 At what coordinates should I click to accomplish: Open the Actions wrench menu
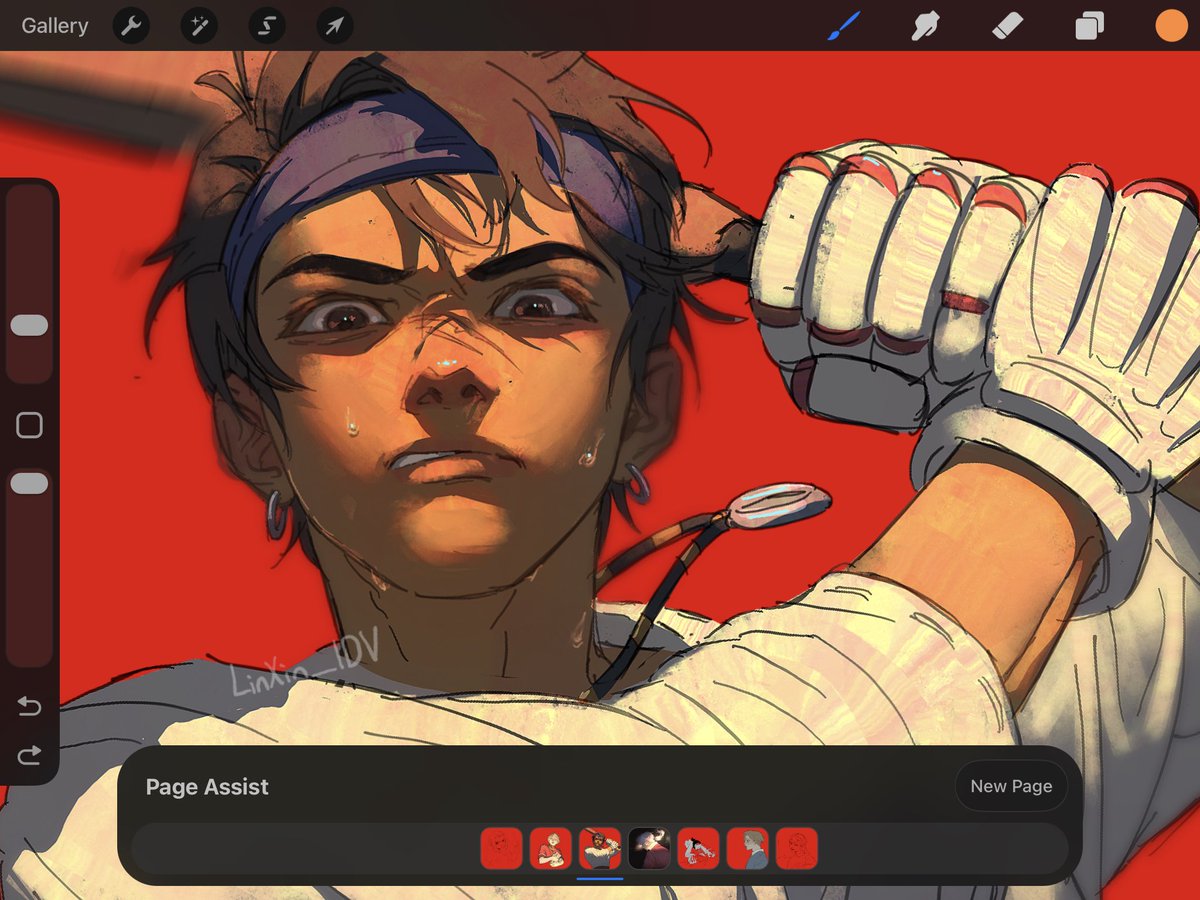pos(131,26)
